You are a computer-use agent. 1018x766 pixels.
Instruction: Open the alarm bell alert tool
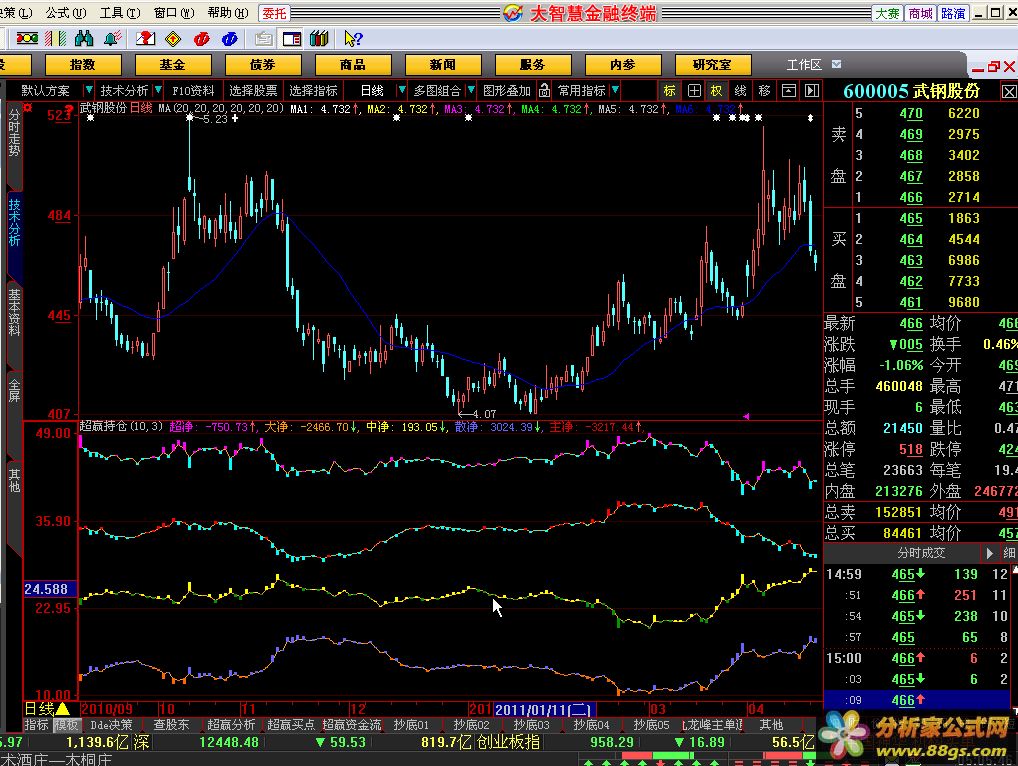(113, 39)
